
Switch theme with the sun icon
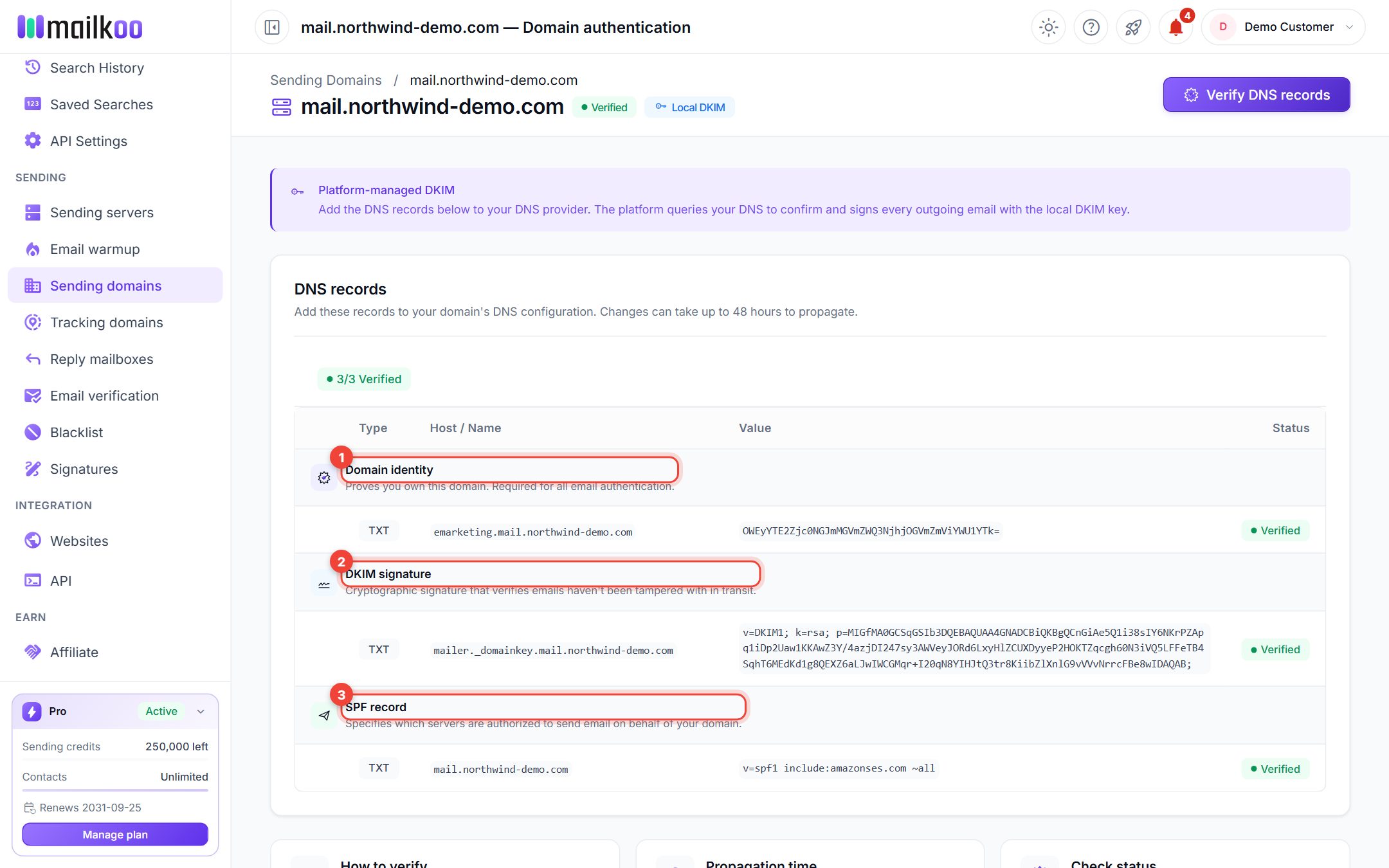[x=1048, y=27]
